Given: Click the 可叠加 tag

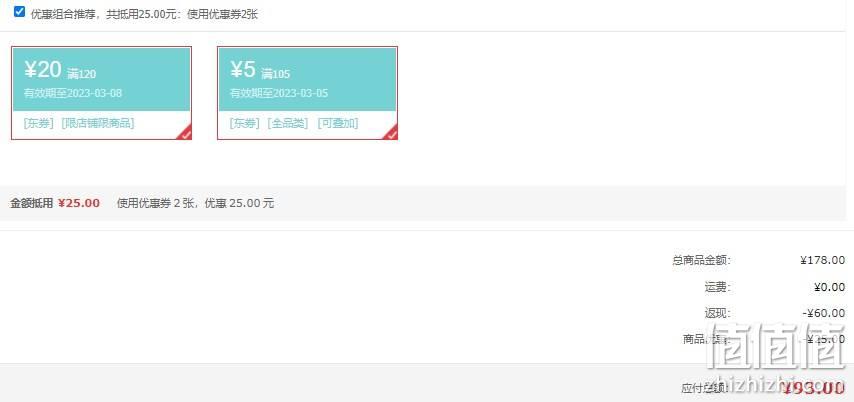Looking at the screenshot, I should (338, 124).
